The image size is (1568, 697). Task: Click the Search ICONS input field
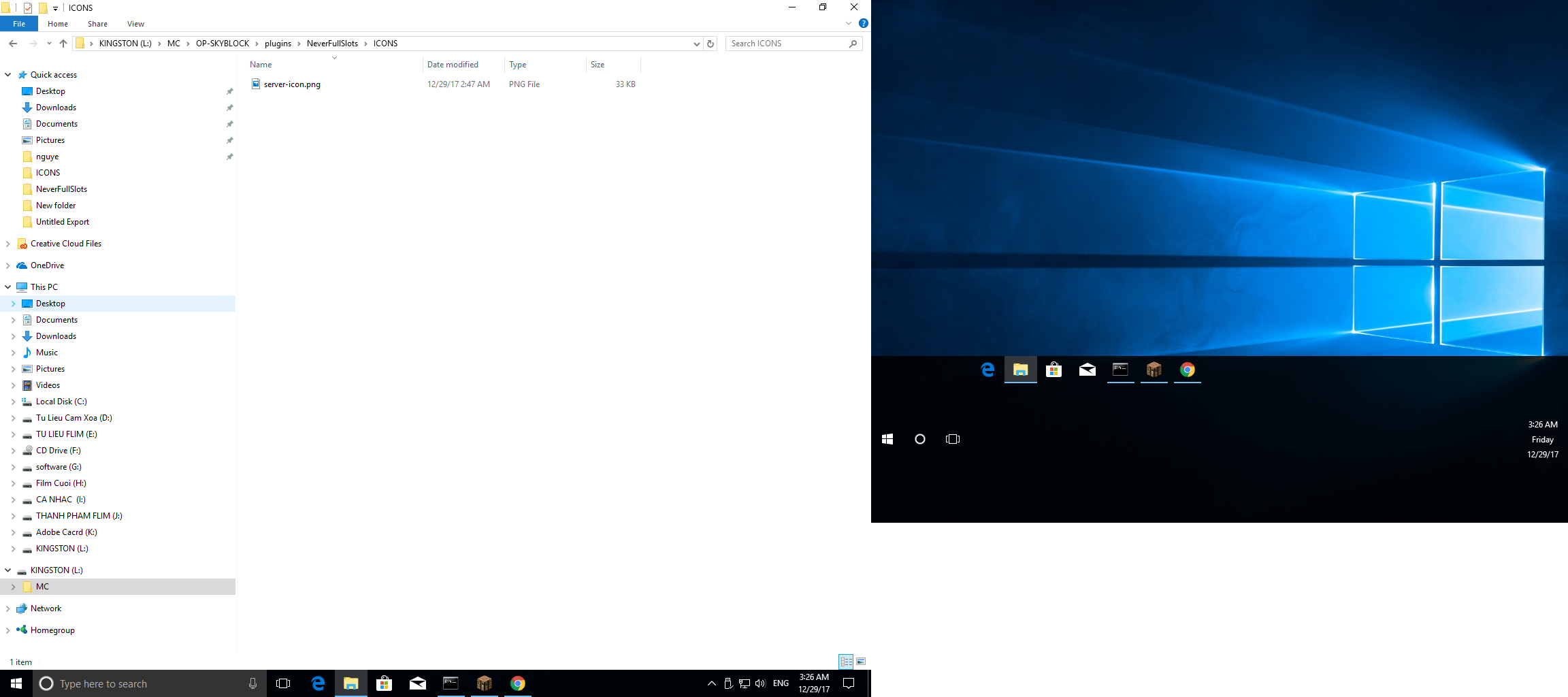tap(787, 44)
